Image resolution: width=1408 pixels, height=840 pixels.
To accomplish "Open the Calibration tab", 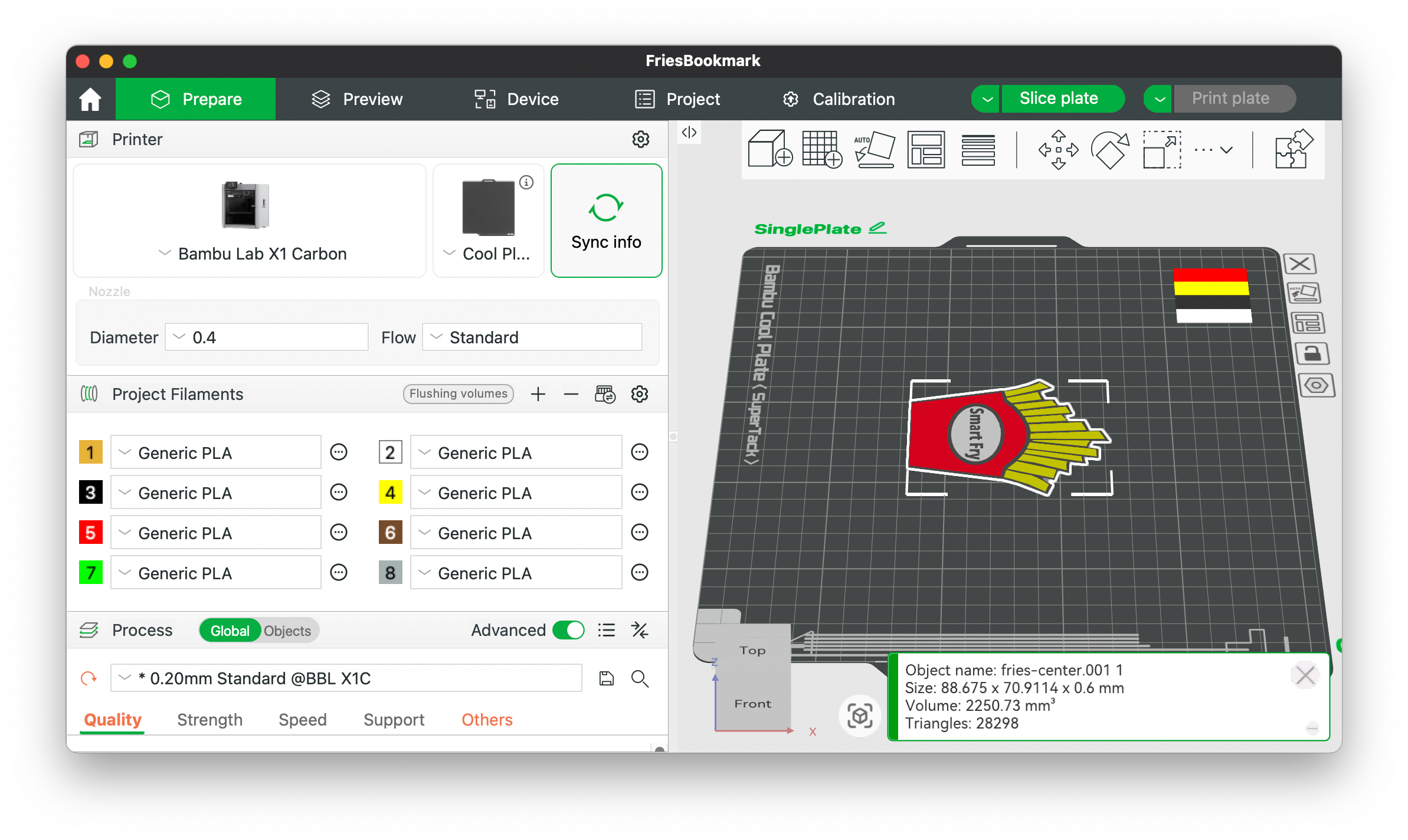I will [x=839, y=99].
